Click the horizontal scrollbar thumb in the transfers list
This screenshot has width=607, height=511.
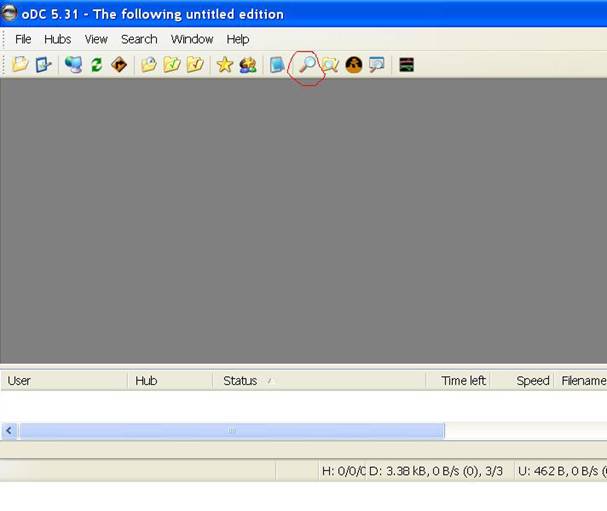(x=231, y=431)
